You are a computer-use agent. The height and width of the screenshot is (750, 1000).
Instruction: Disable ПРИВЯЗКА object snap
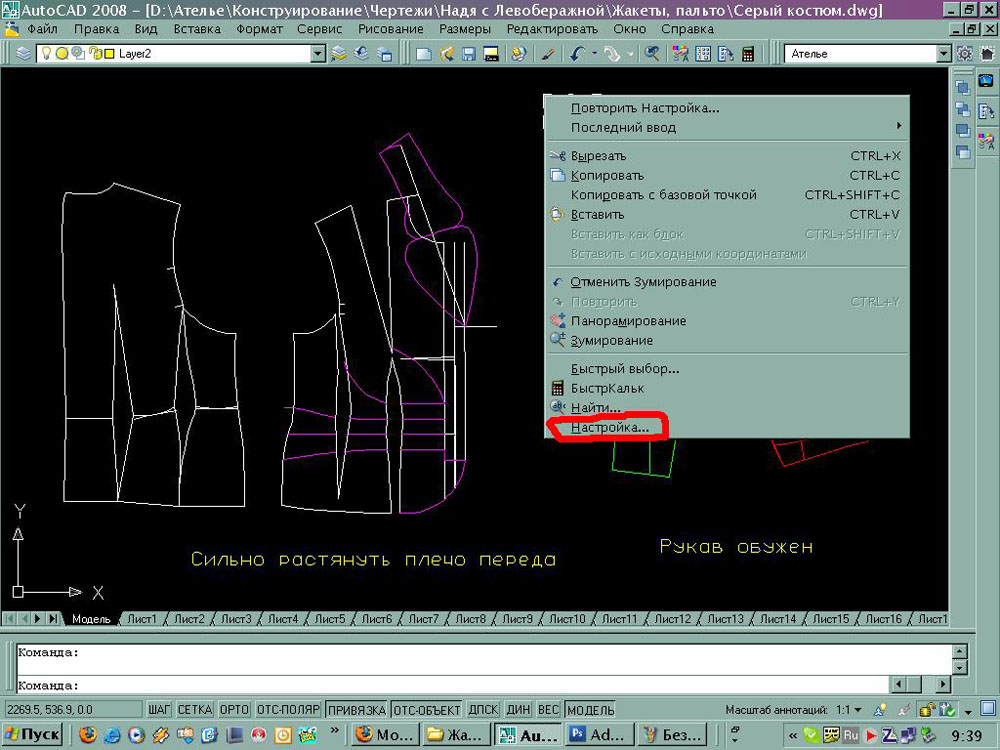(357, 709)
